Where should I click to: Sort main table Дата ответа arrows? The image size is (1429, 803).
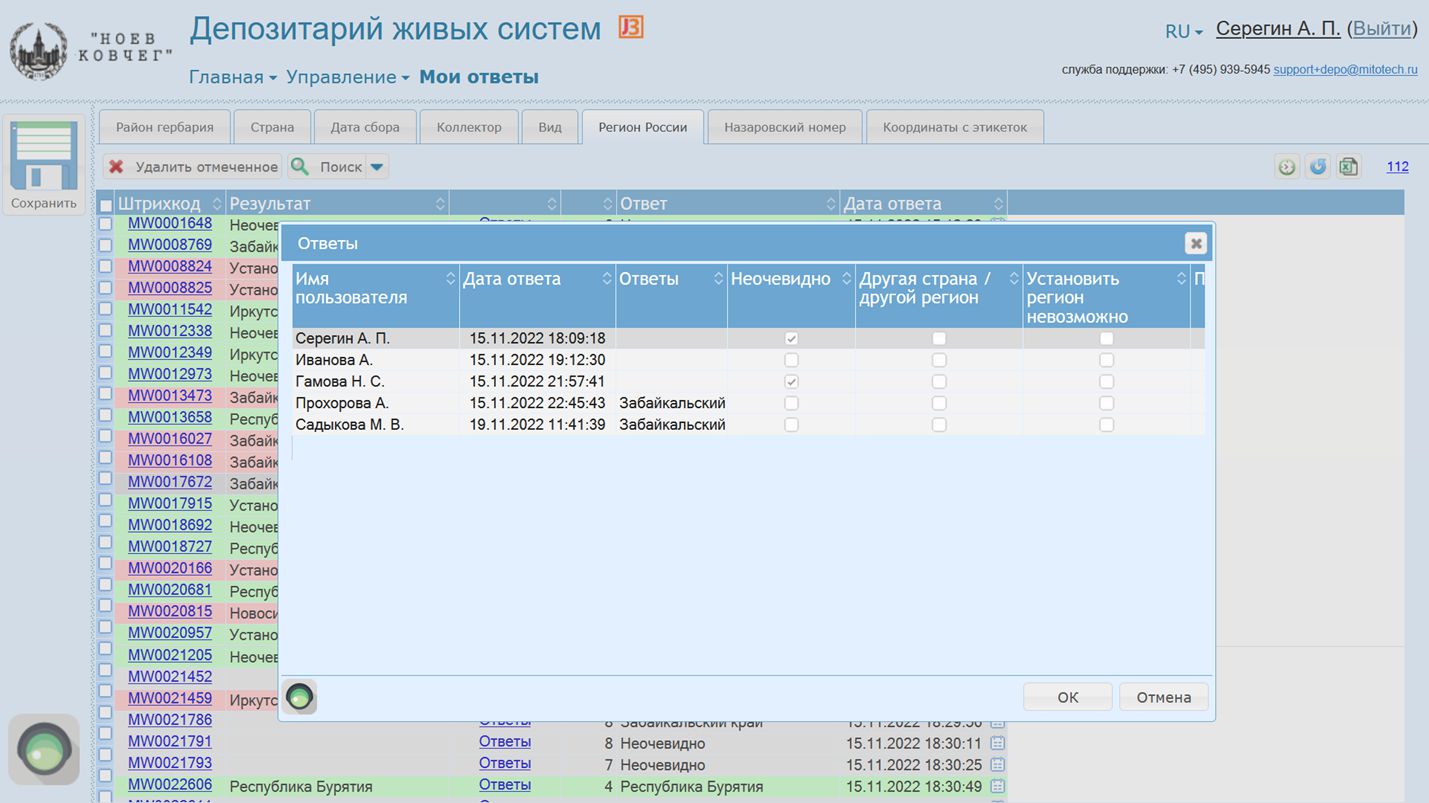point(998,204)
